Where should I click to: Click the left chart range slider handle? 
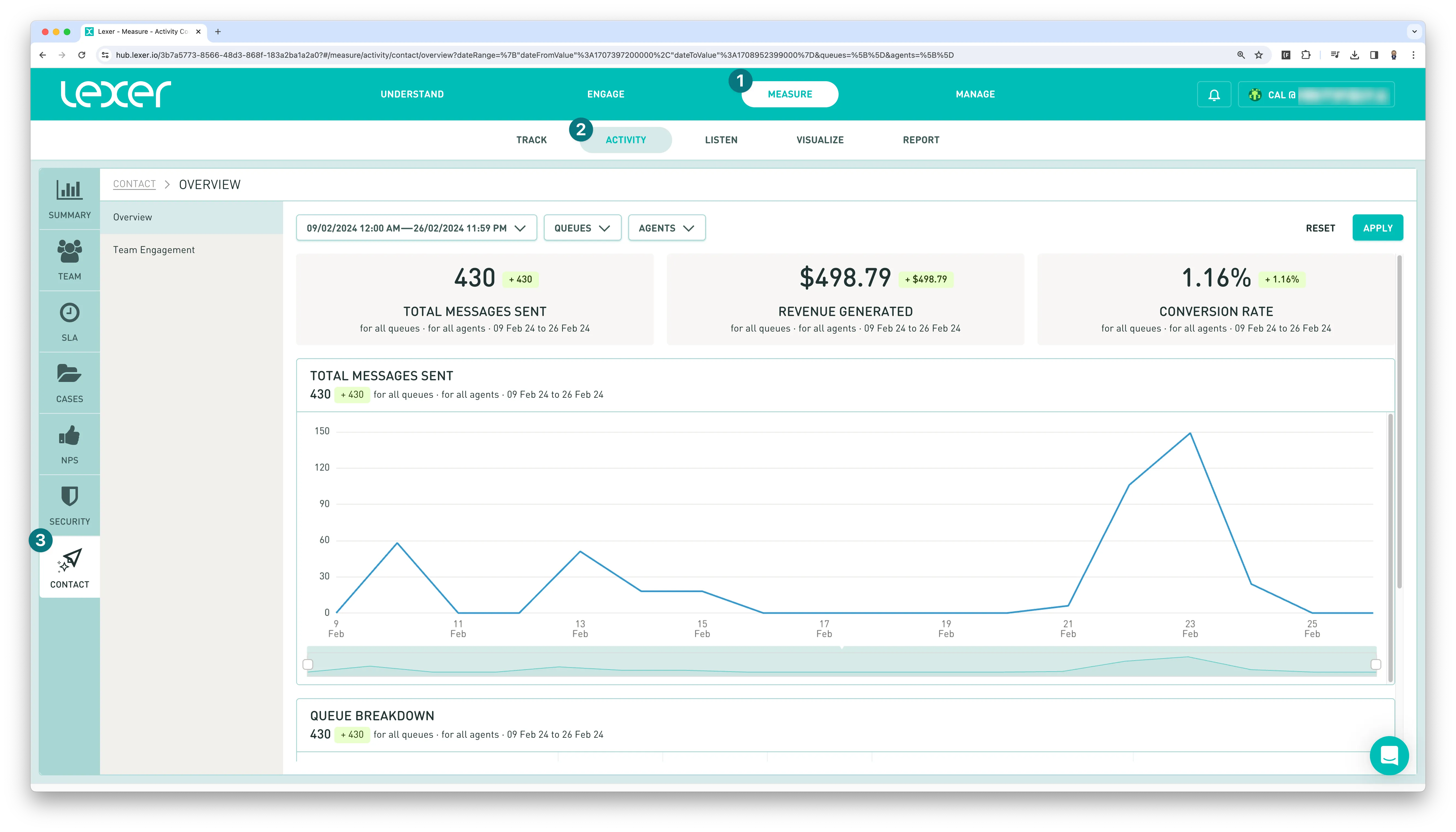pyautogui.click(x=308, y=664)
